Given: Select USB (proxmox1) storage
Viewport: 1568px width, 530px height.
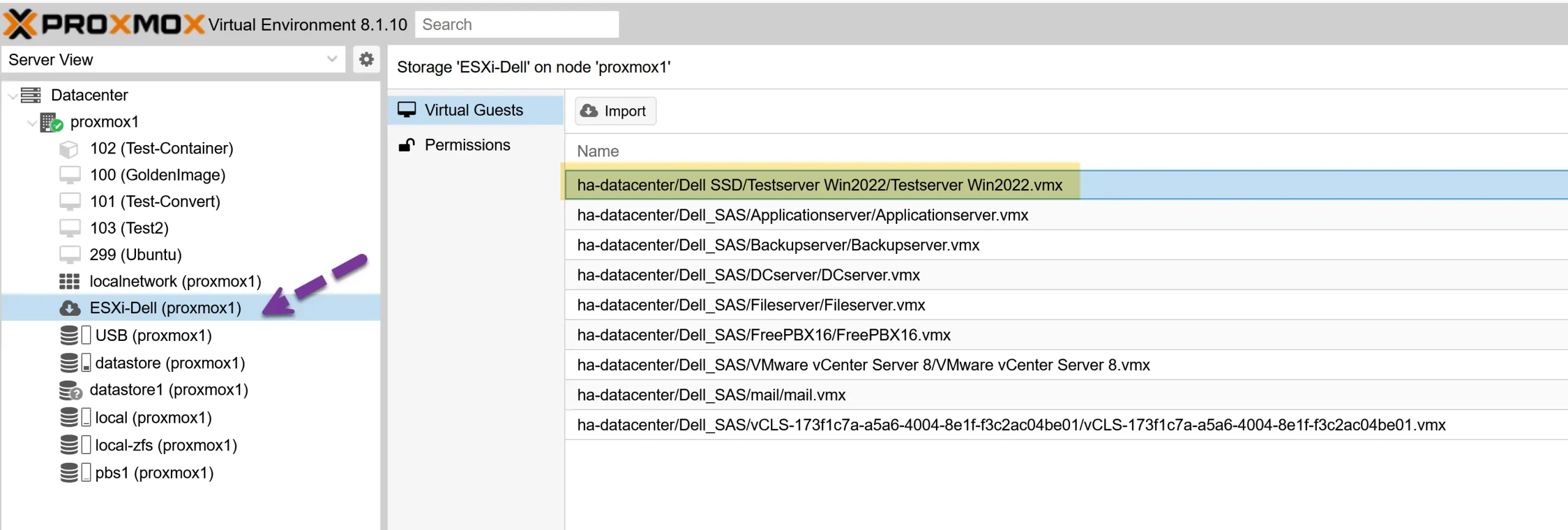Looking at the screenshot, I should click(154, 335).
